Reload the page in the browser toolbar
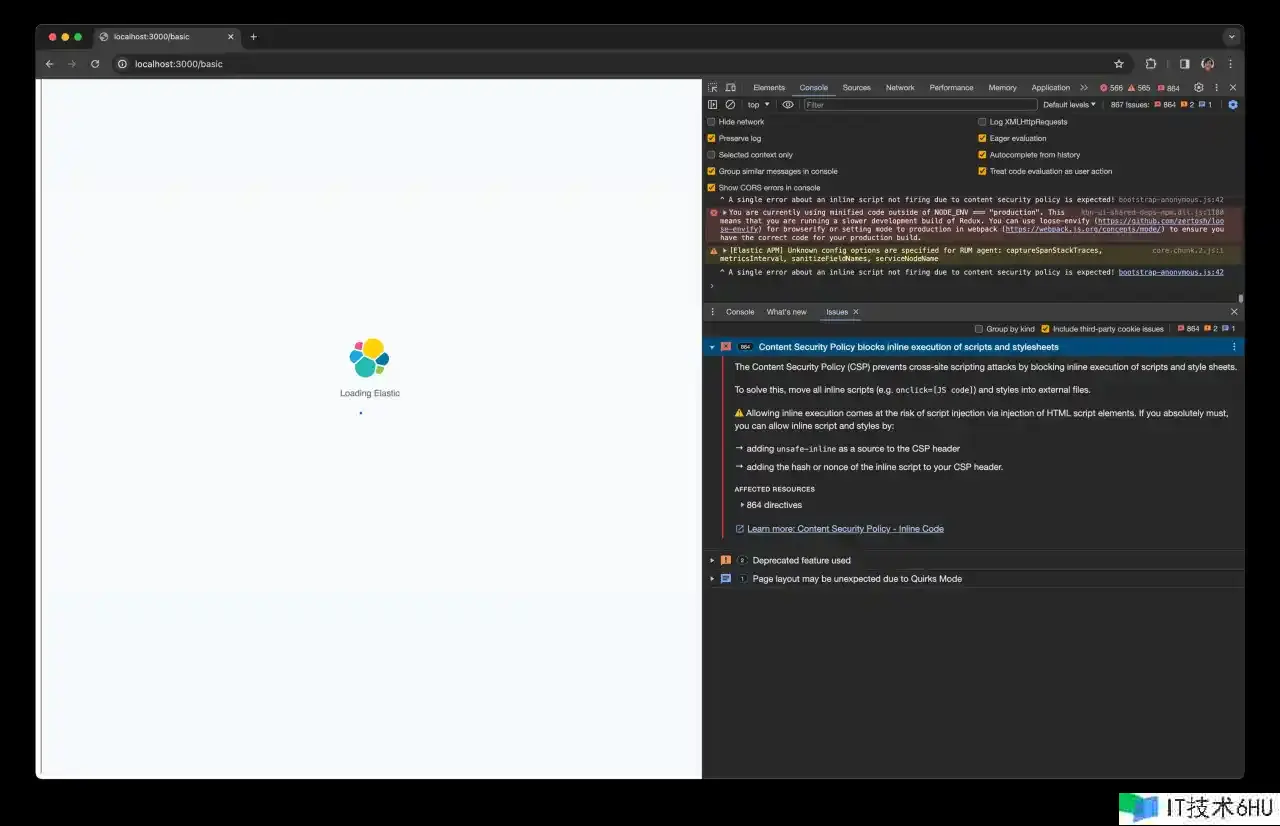The height and width of the screenshot is (826, 1280). click(x=95, y=64)
